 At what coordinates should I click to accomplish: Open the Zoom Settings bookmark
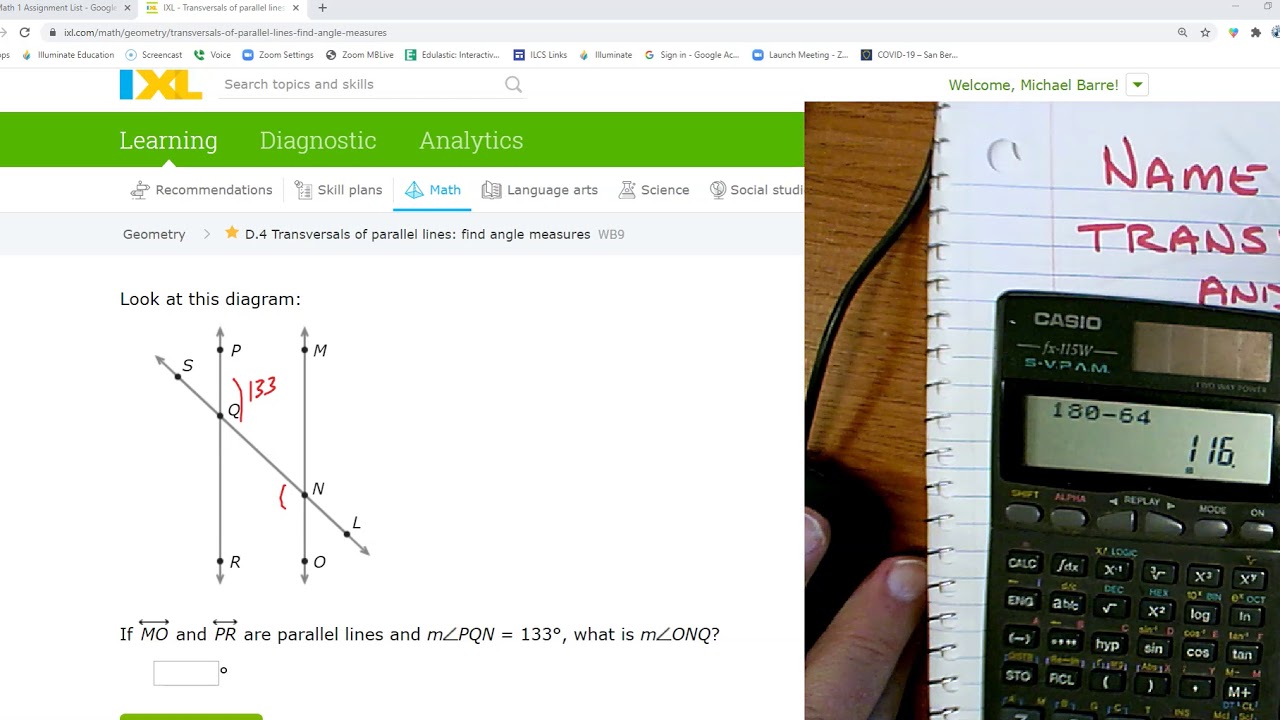pos(278,55)
